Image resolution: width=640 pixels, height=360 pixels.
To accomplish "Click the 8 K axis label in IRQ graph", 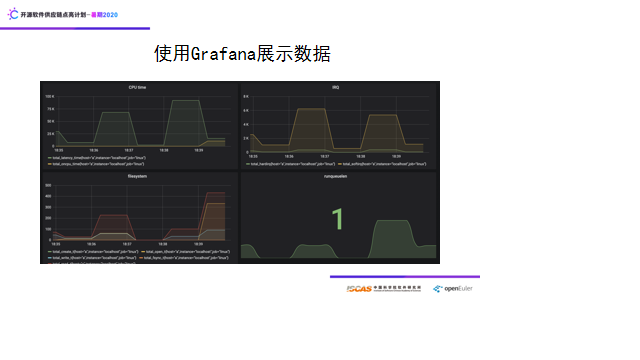I will 246,97.
